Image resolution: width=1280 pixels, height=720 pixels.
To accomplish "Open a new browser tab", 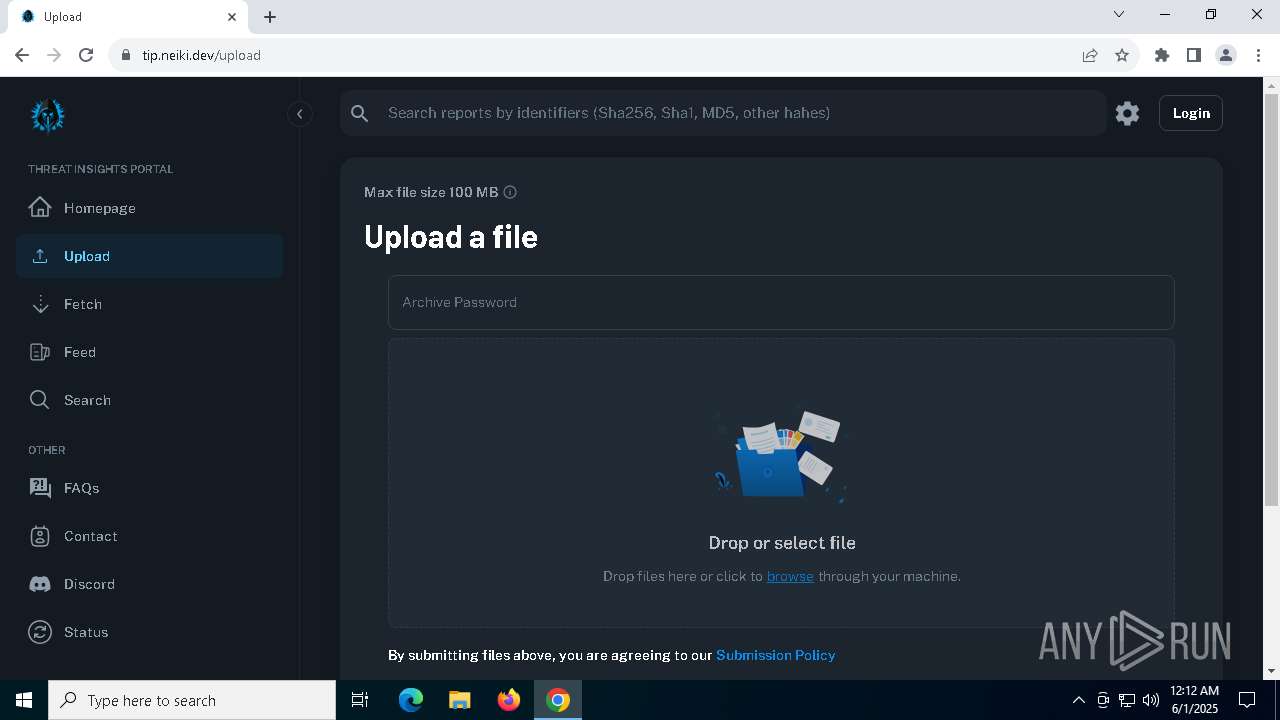I will 270,16.
